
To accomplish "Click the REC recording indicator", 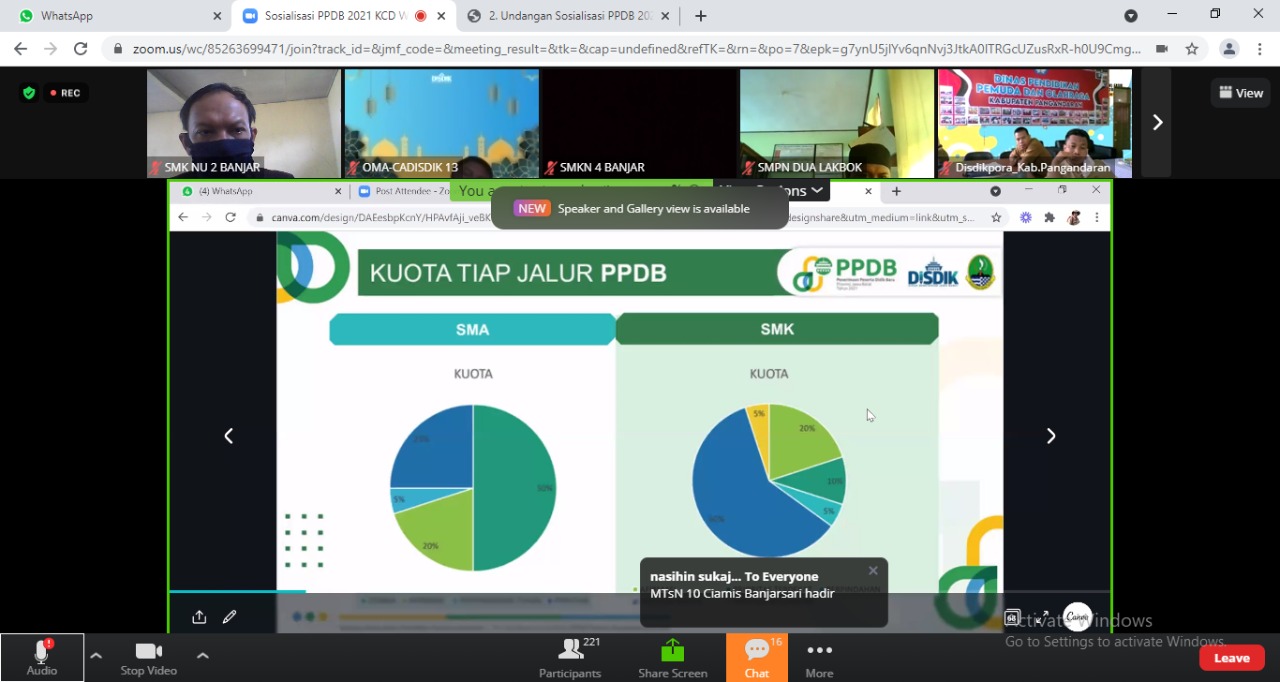I will click(65, 93).
